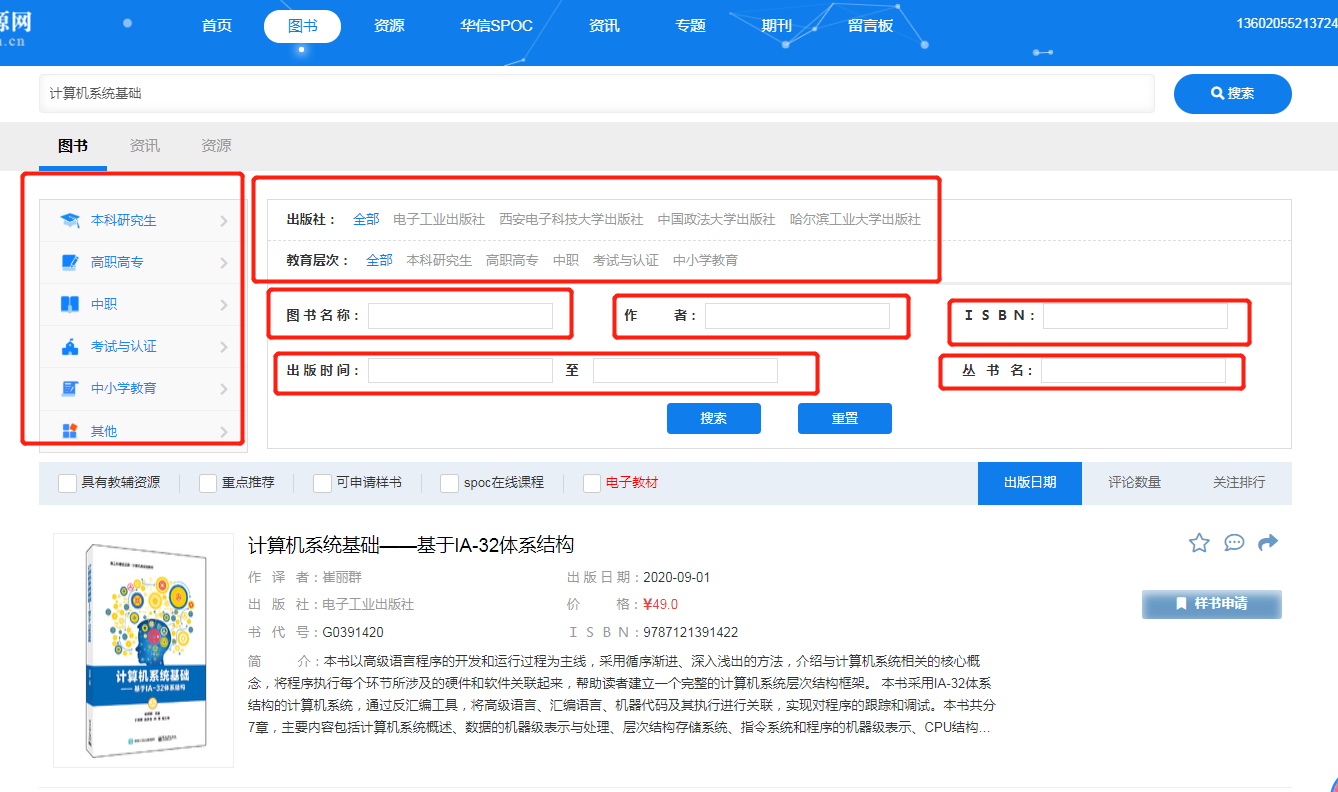
Task: Switch to the 资讯 results tab
Action: 144,146
